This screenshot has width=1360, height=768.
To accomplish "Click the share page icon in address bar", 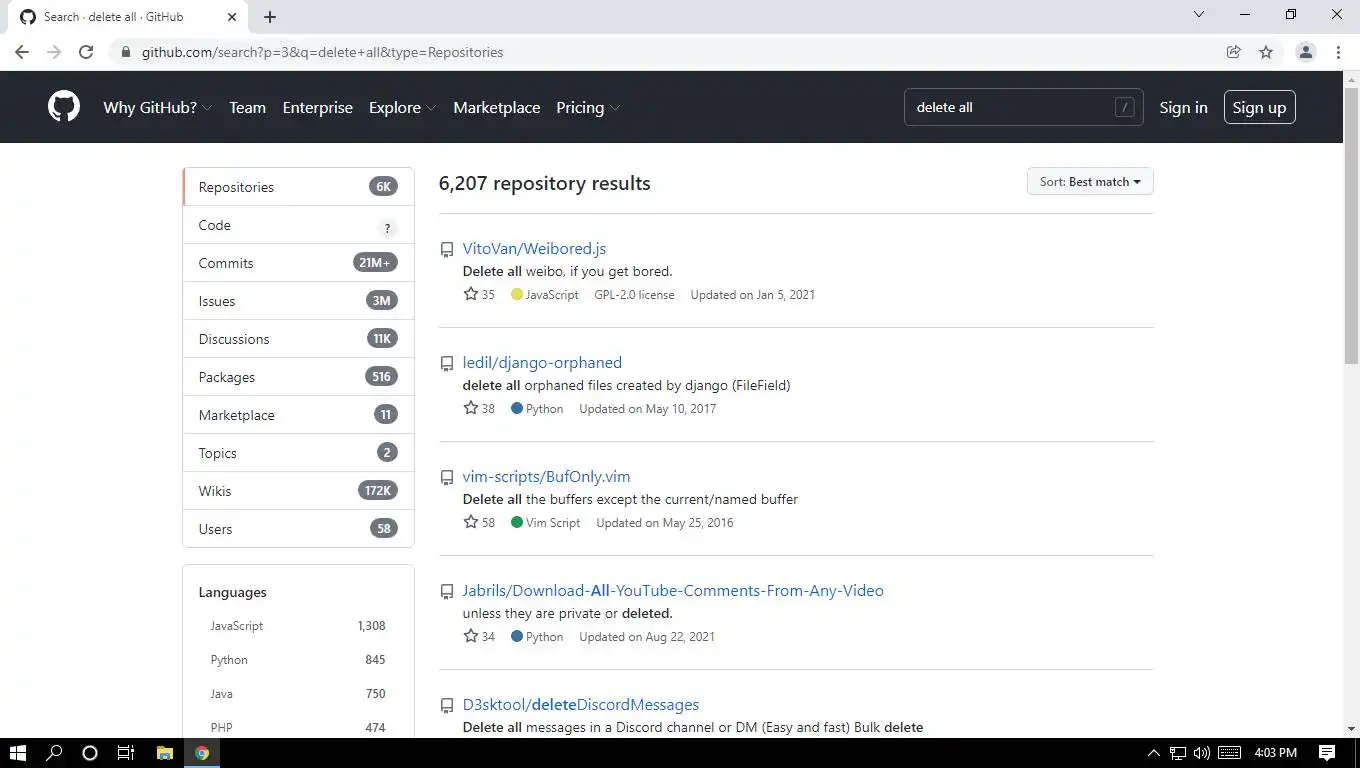I will 1234,52.
